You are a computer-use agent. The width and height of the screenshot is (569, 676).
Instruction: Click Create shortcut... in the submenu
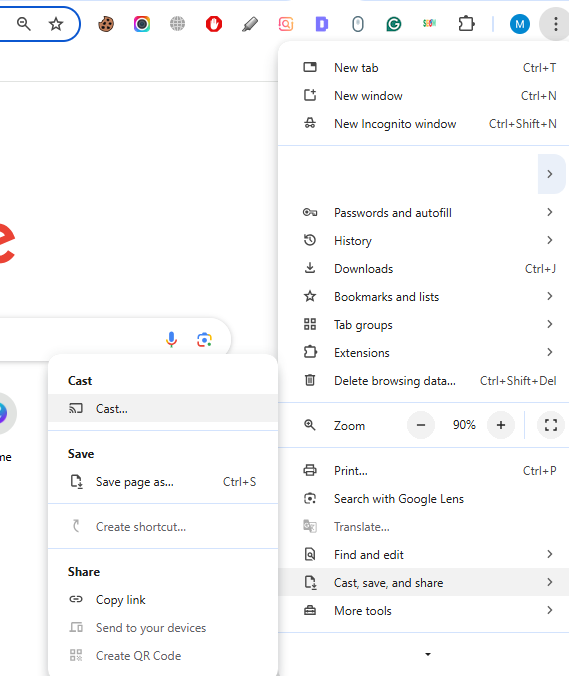(x=163, y=526)
